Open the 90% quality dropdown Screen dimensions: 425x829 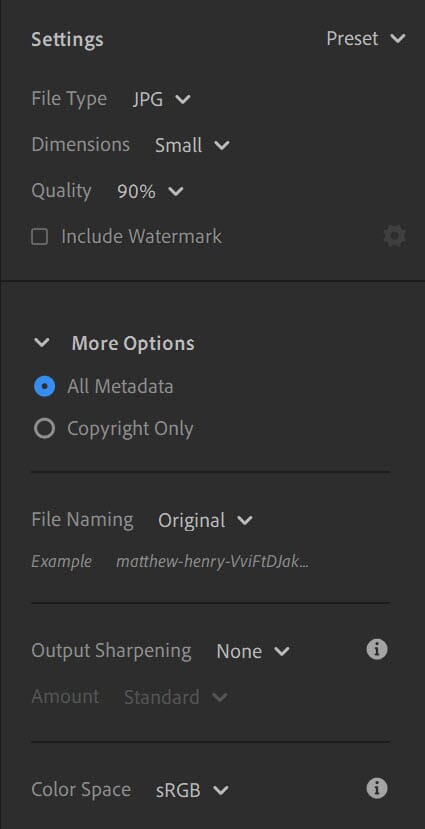point(150,191)
